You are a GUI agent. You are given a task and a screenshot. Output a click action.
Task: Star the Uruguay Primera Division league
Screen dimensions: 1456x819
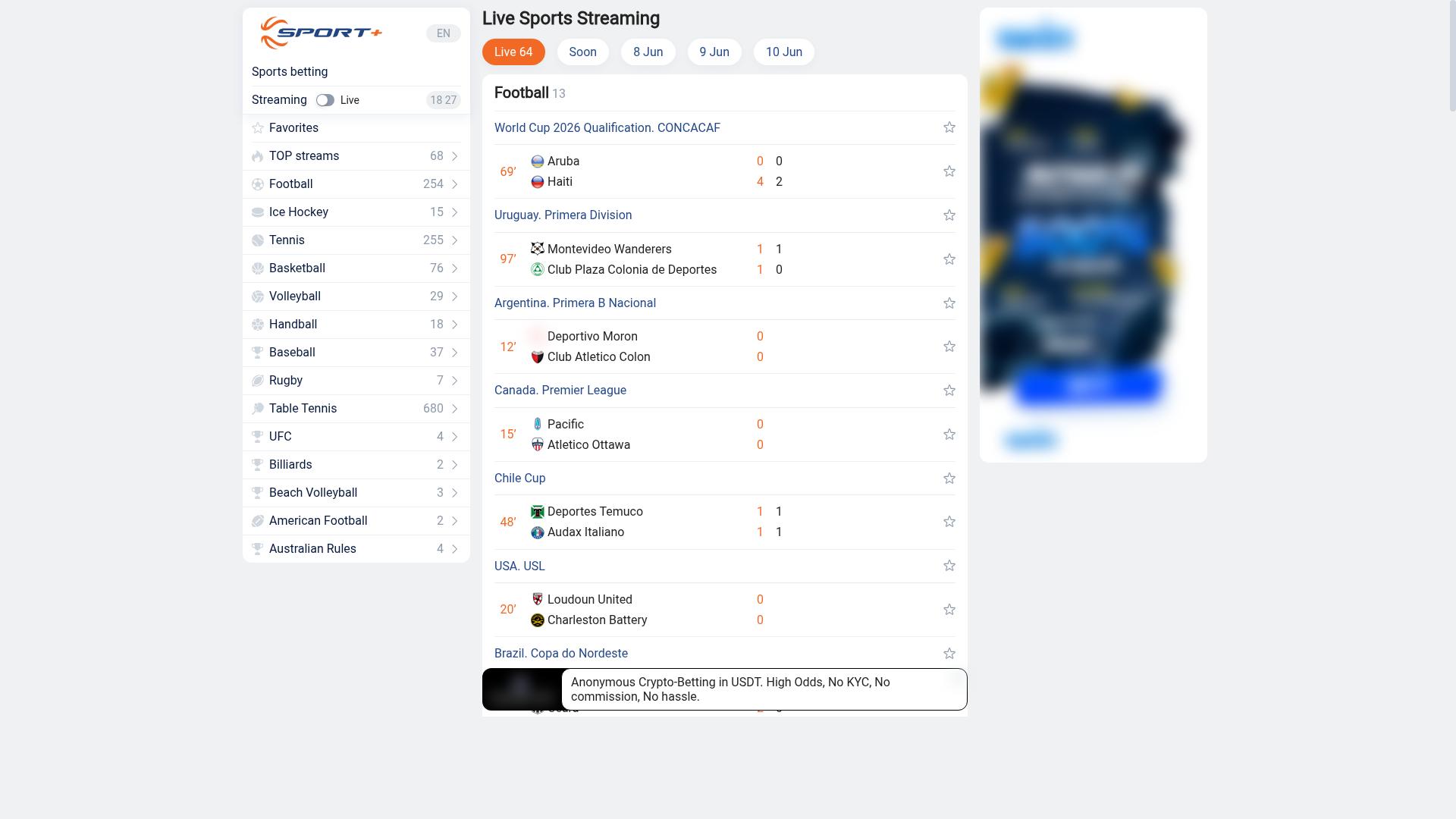pos(949,215)
